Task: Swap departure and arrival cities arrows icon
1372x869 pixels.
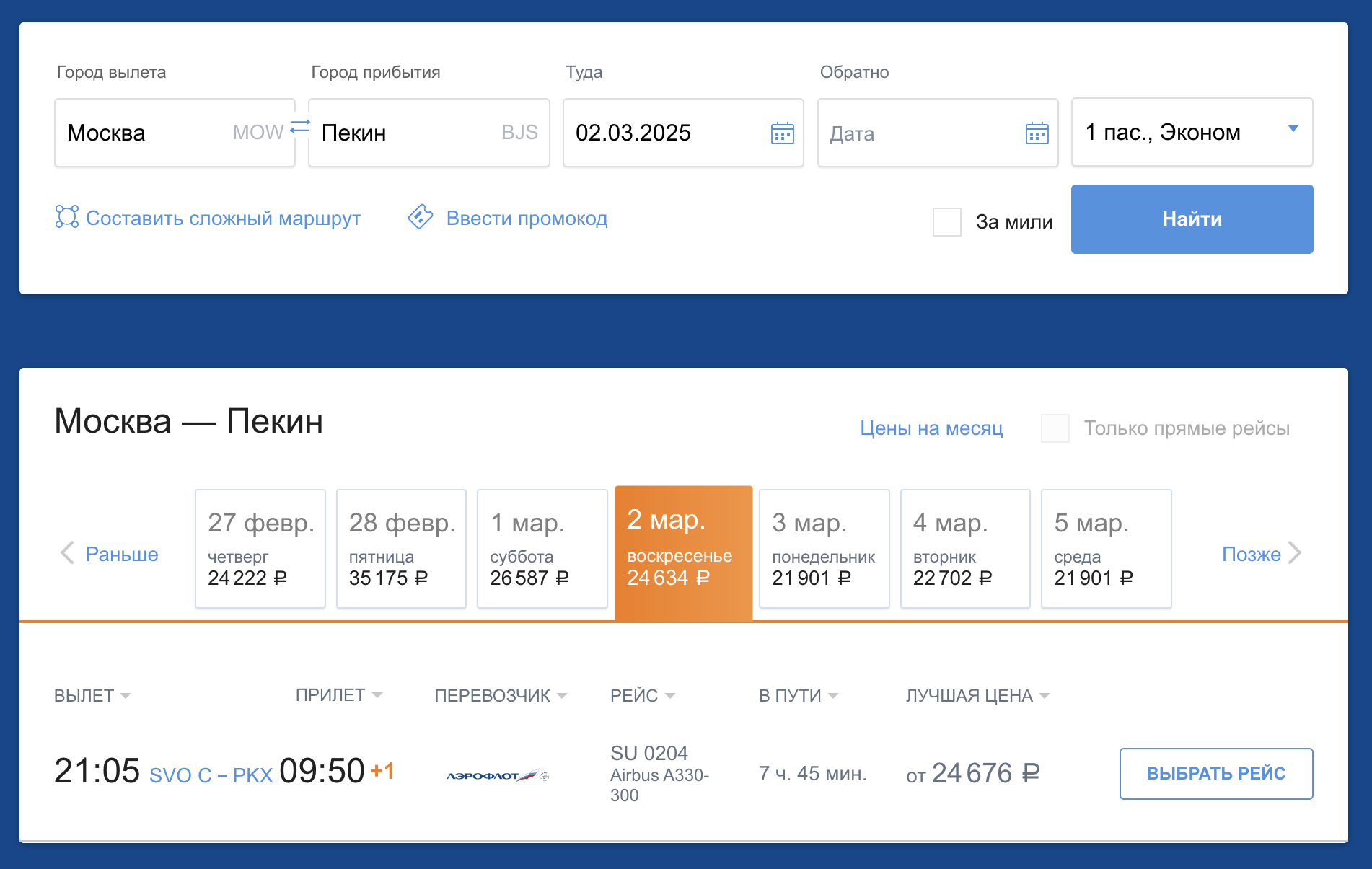Action: click(x=300, y=127)
